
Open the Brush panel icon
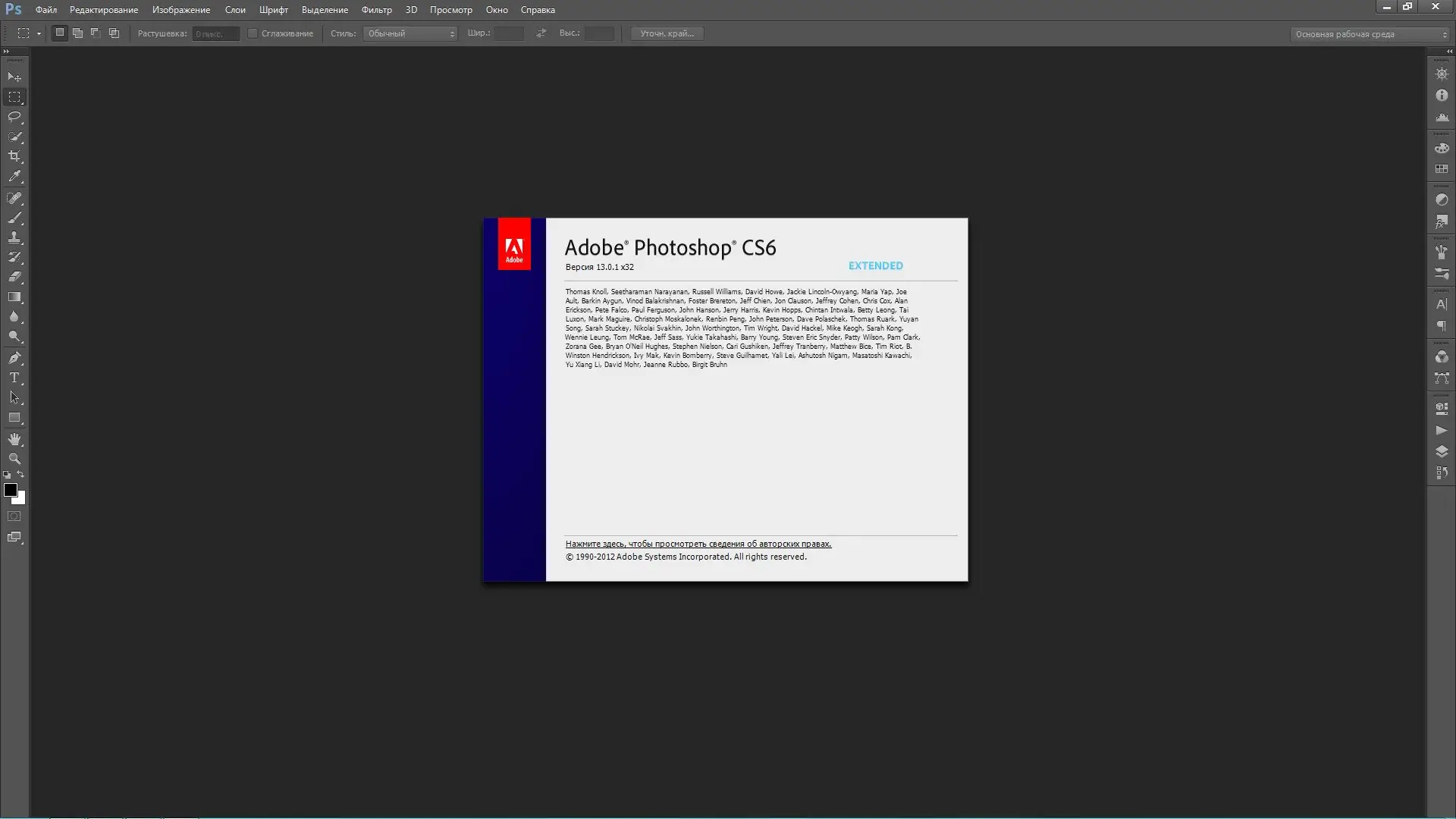[1442, 252]
